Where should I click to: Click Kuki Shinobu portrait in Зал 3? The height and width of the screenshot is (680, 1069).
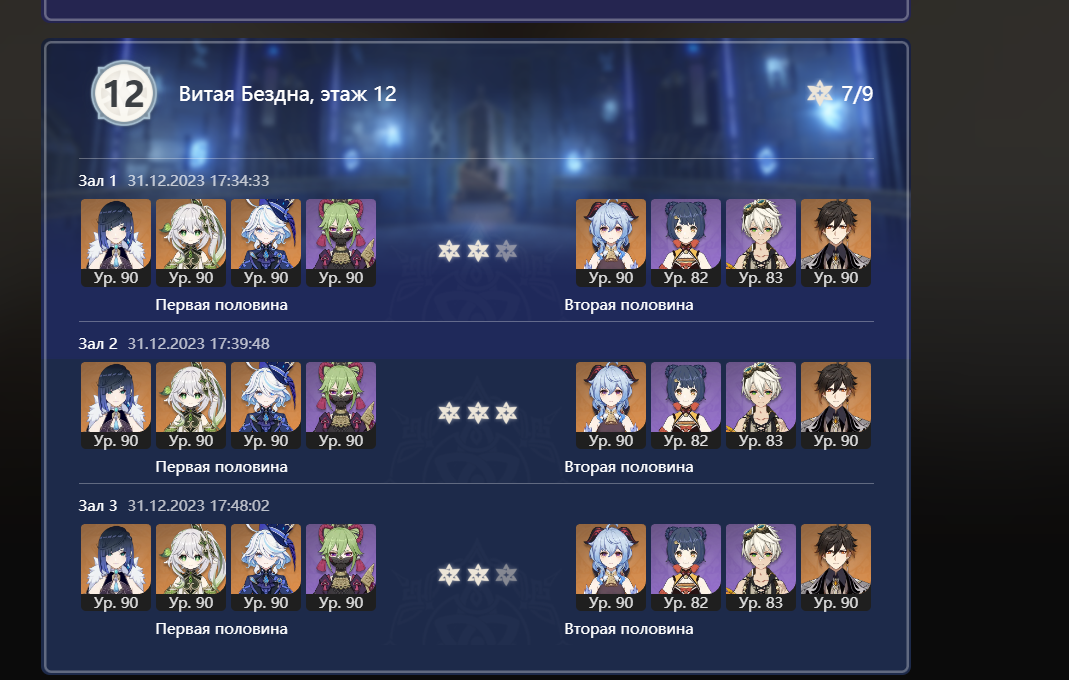(x=341, y=567)
